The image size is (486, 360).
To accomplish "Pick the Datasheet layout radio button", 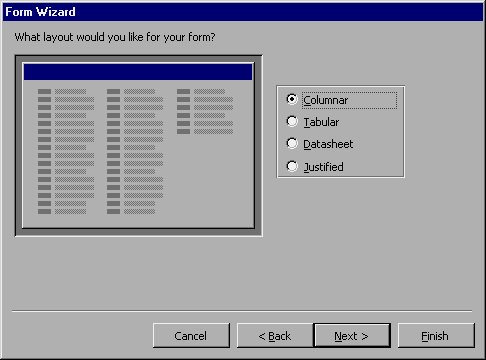I will [x=292, y=144].
